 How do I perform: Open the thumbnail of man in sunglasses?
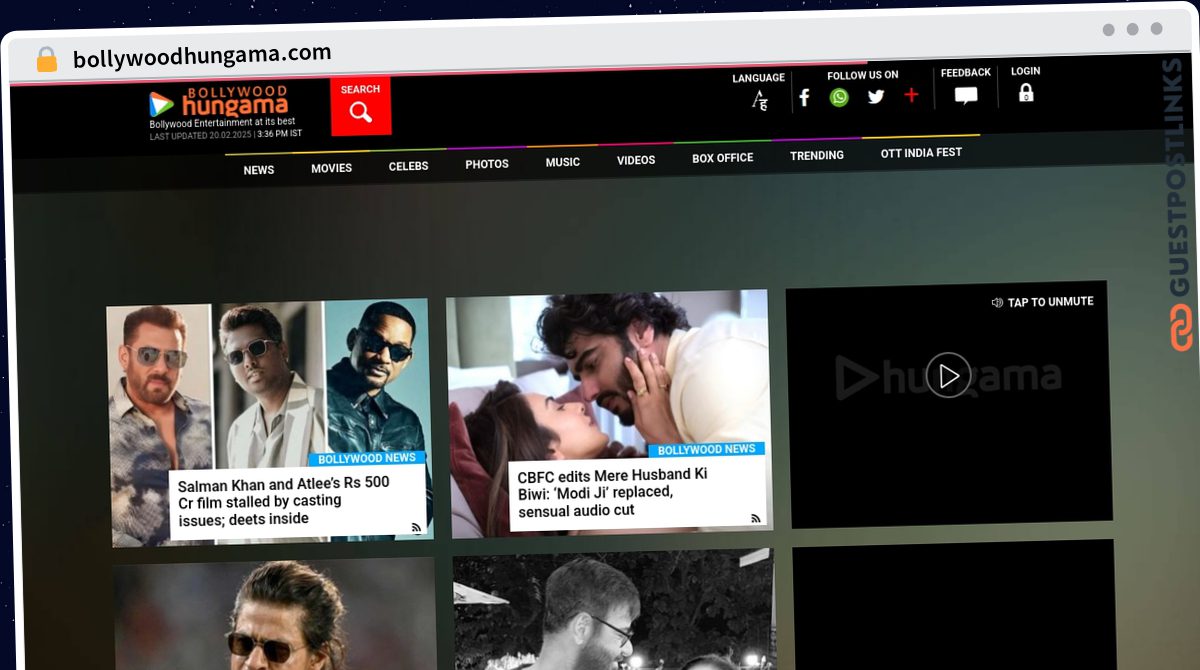pyautogui.click(x=275, y=613)
